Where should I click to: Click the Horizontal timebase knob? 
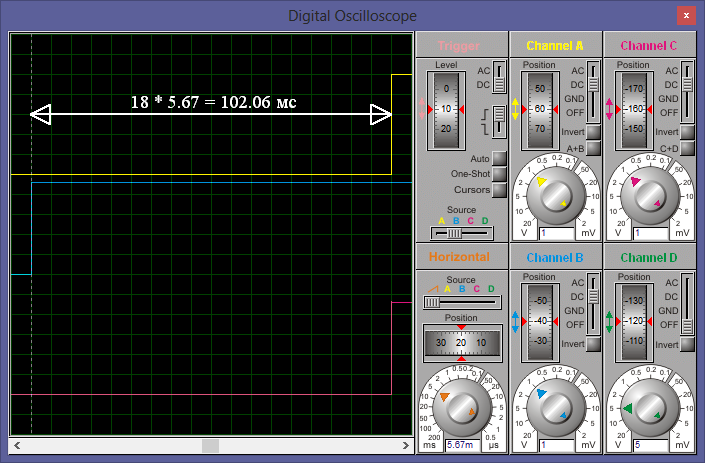[x=461, y=407]
